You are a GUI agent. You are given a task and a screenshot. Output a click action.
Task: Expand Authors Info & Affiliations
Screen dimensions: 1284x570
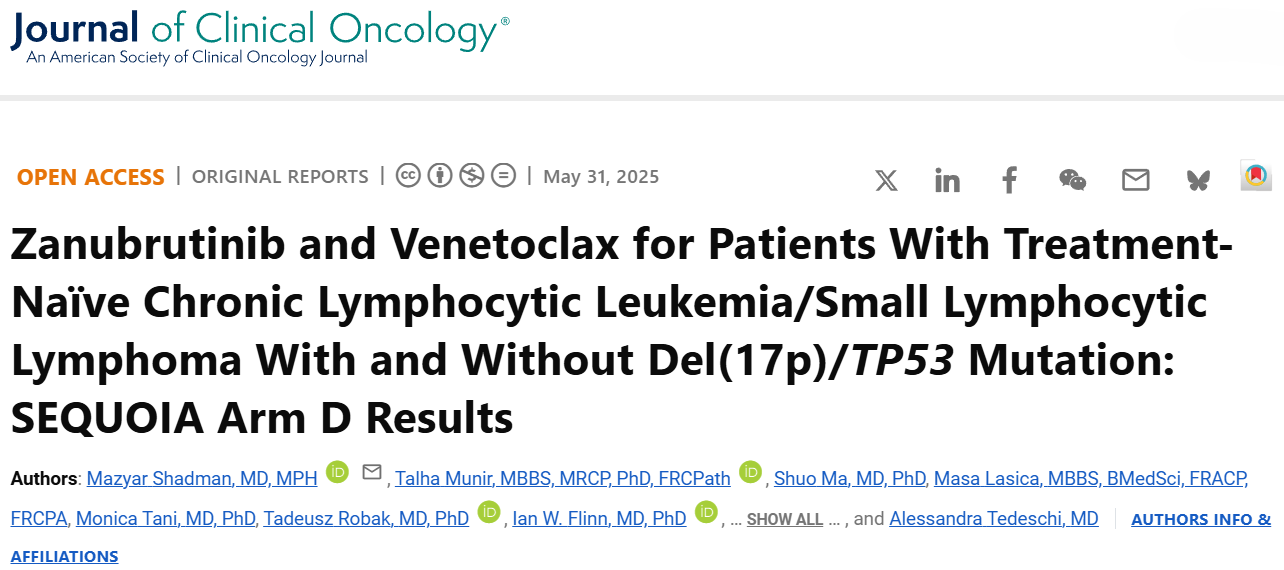click(1201, 520)
